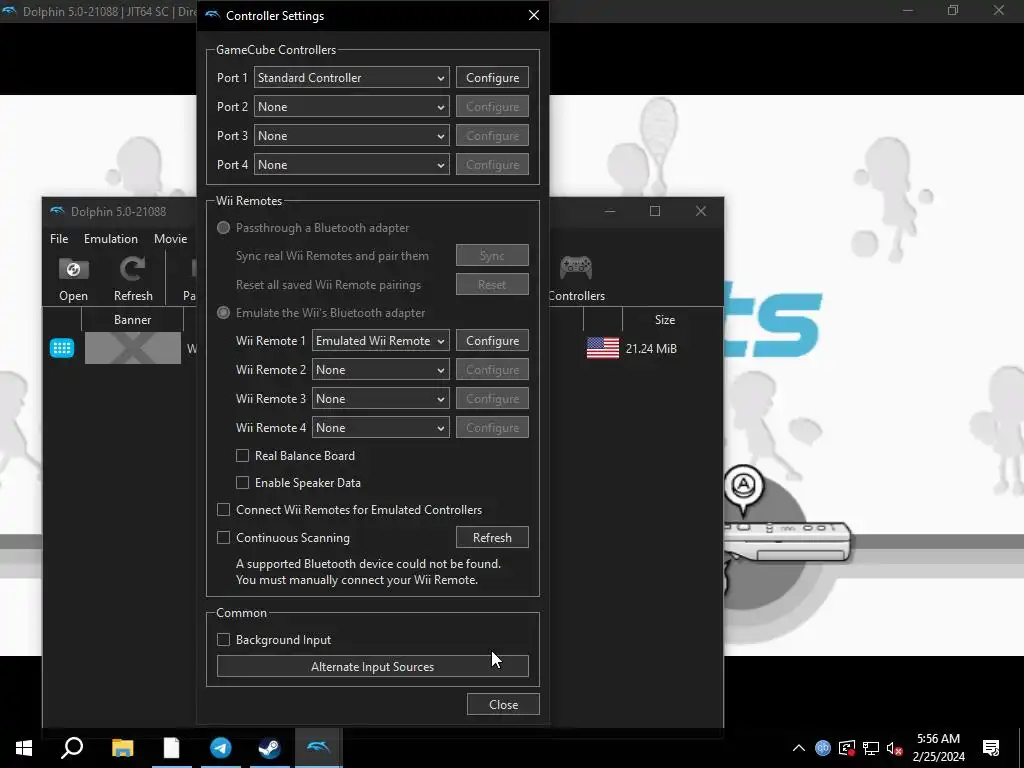Open Wii Remote 1 Emulated Wii Remote dropdown

[x=381, y=341]
